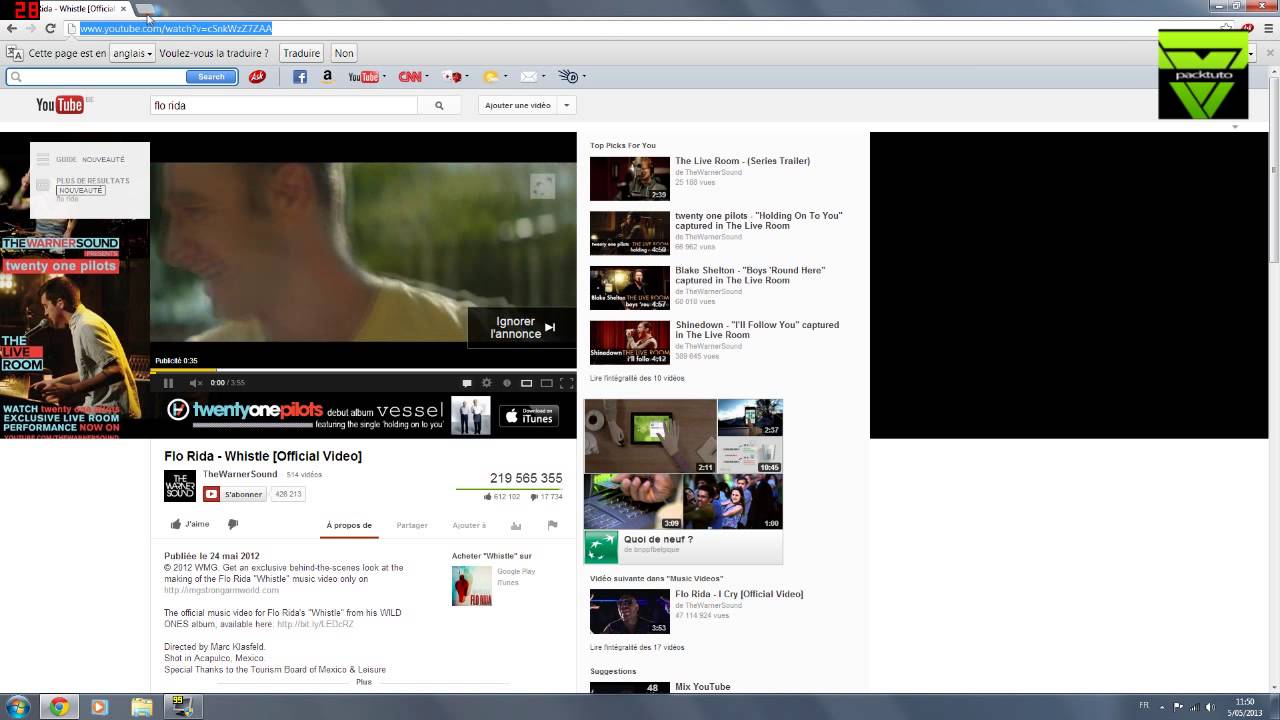The image size is (1280, 720).
Task: Open Shinedown I'll Follow You video
Action: tap(757, 330)
